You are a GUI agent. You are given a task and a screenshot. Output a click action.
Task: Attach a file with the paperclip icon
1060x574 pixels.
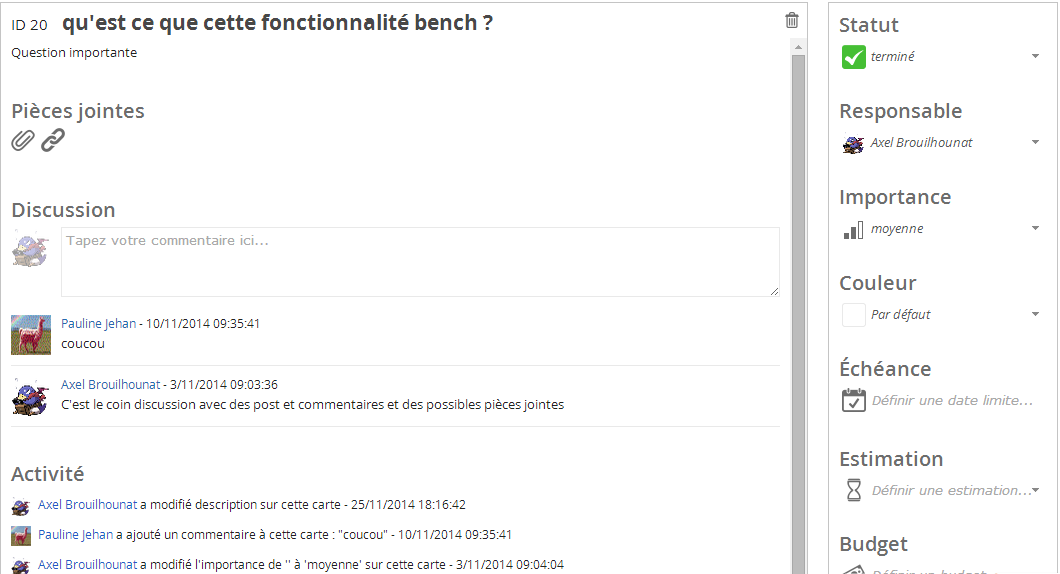(x=23, y=140)
